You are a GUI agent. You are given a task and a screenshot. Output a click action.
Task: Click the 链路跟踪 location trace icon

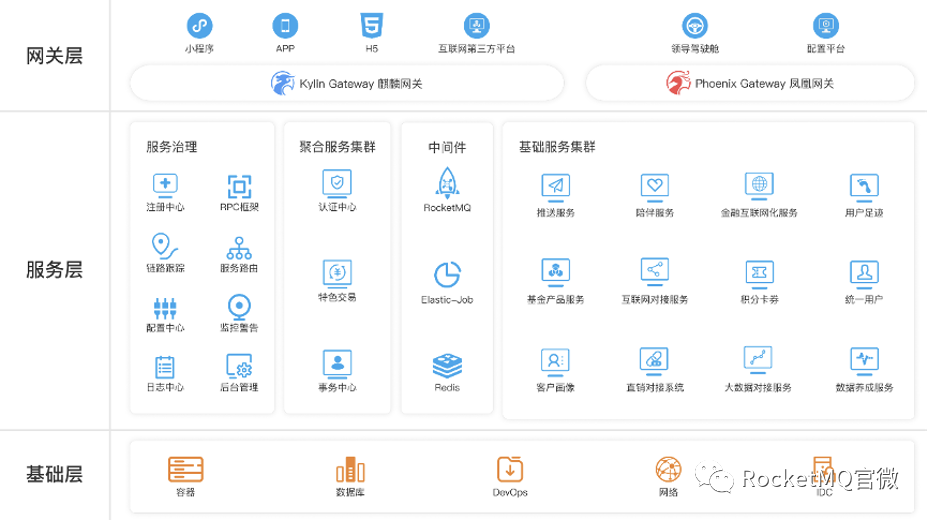[x=165, y=246]
